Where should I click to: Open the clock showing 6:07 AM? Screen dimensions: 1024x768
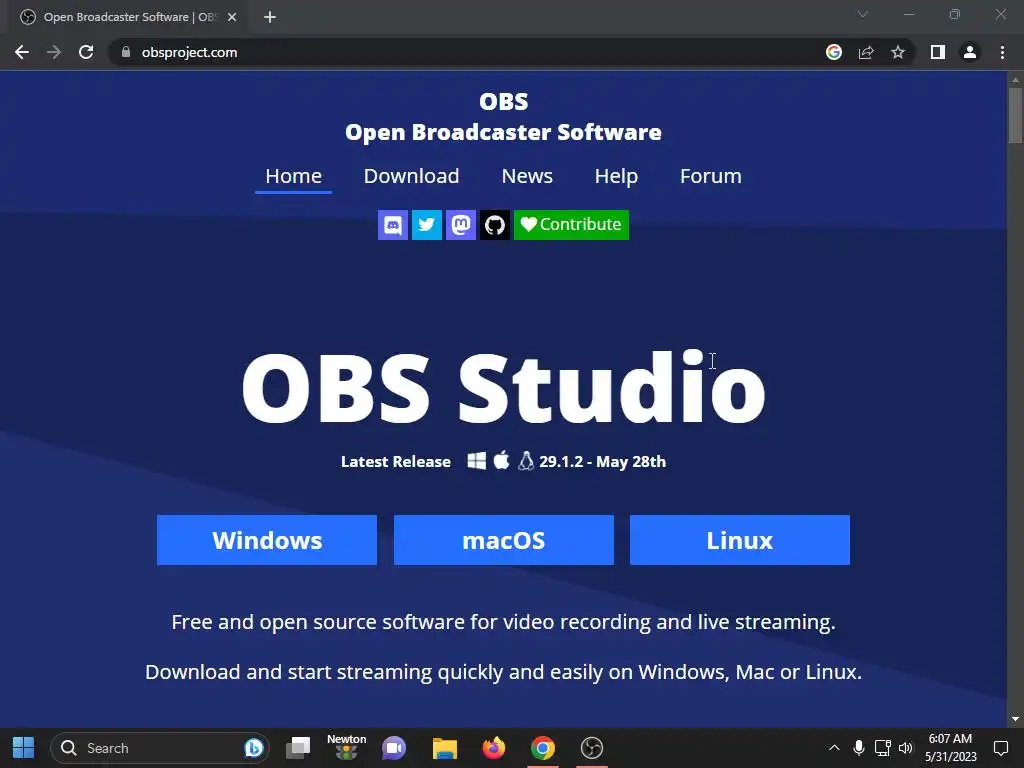click(x=950, y=748)
